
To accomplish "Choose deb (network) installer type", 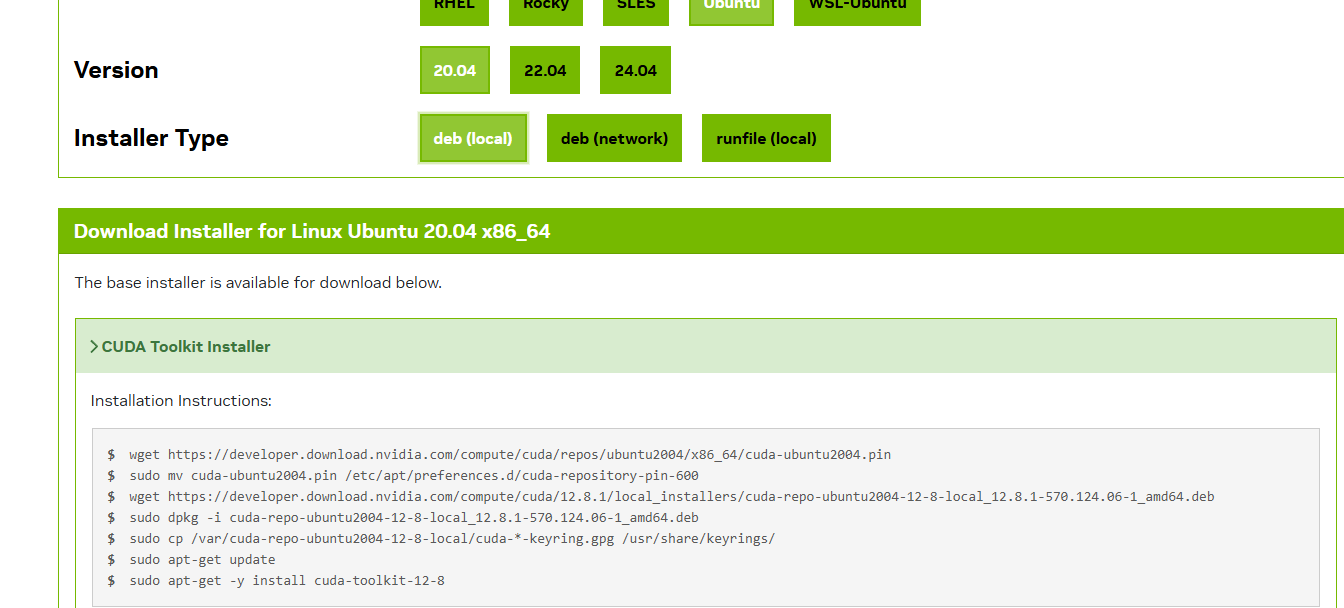I will point(614,138).
